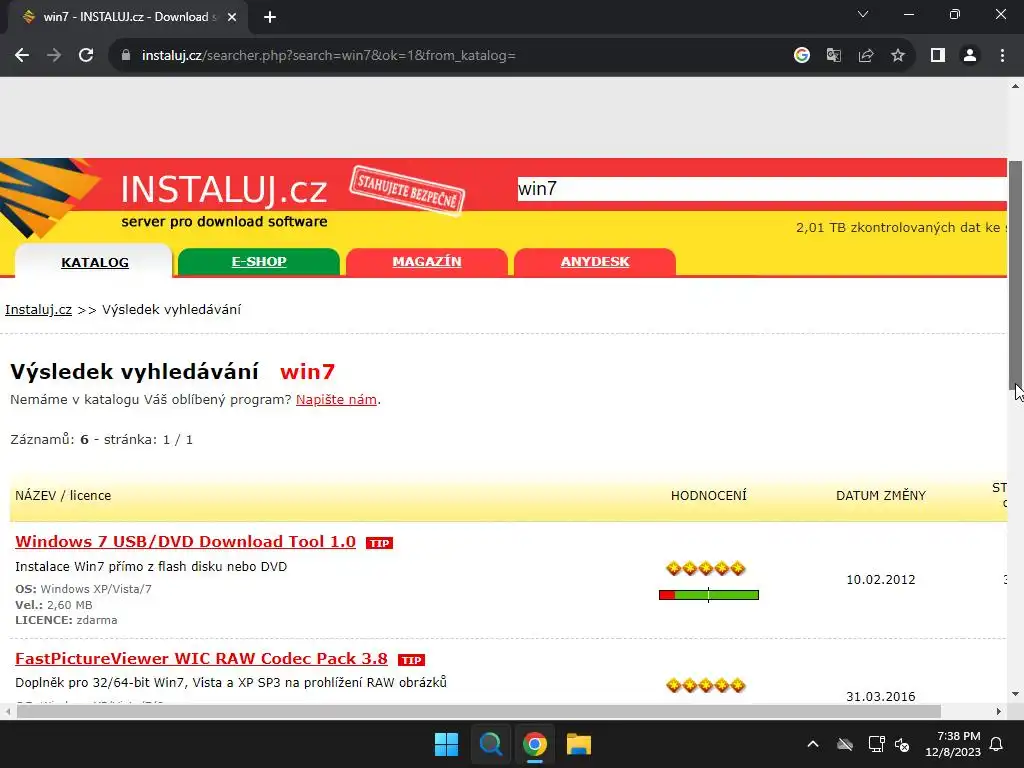Screen dimensions: 1024x768
Task: Click the Instaluj.cz breadcrumb link
Action: (x=39, y=310)
